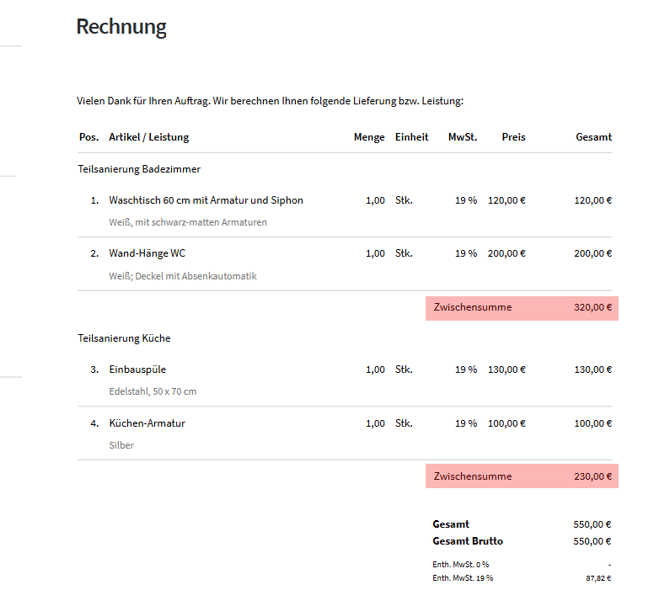The width and height of the screenshot is (670, 606).
Task: Click the Waschtisch 60 cm item name
Action: point(206,200)
